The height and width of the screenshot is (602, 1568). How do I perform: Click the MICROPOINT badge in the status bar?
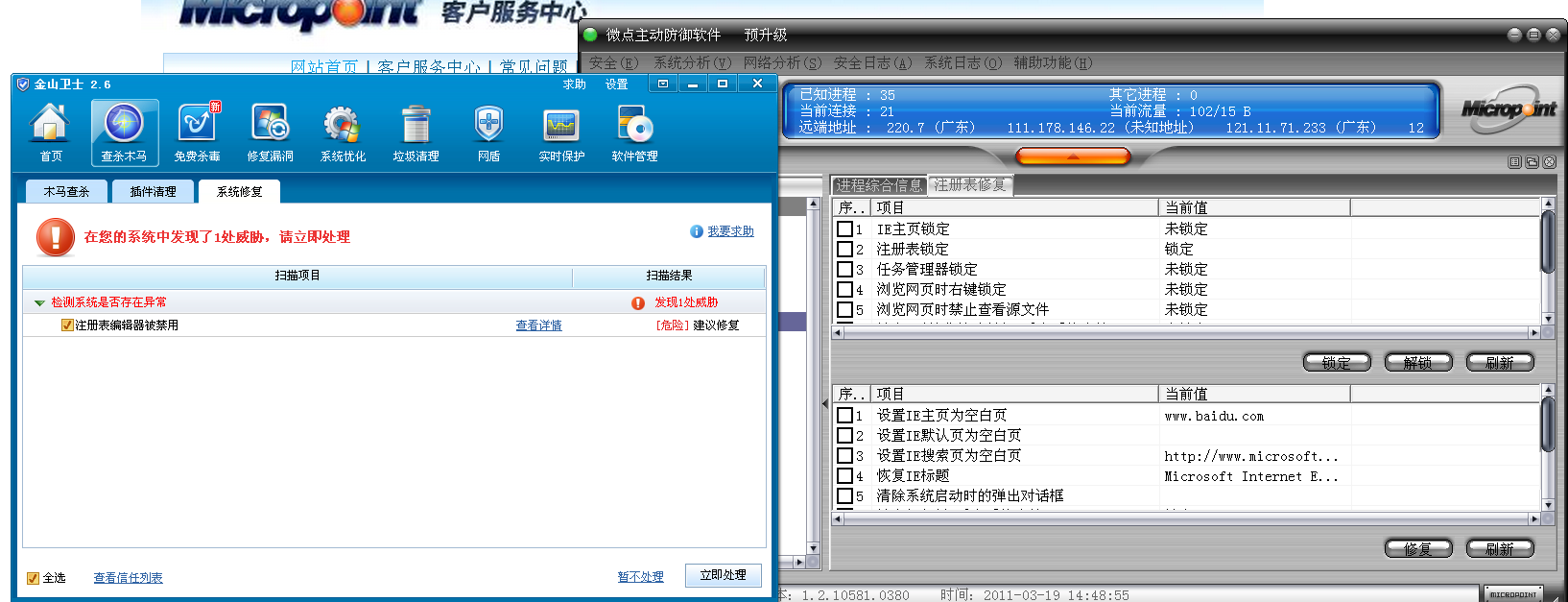click(1513, 594)
